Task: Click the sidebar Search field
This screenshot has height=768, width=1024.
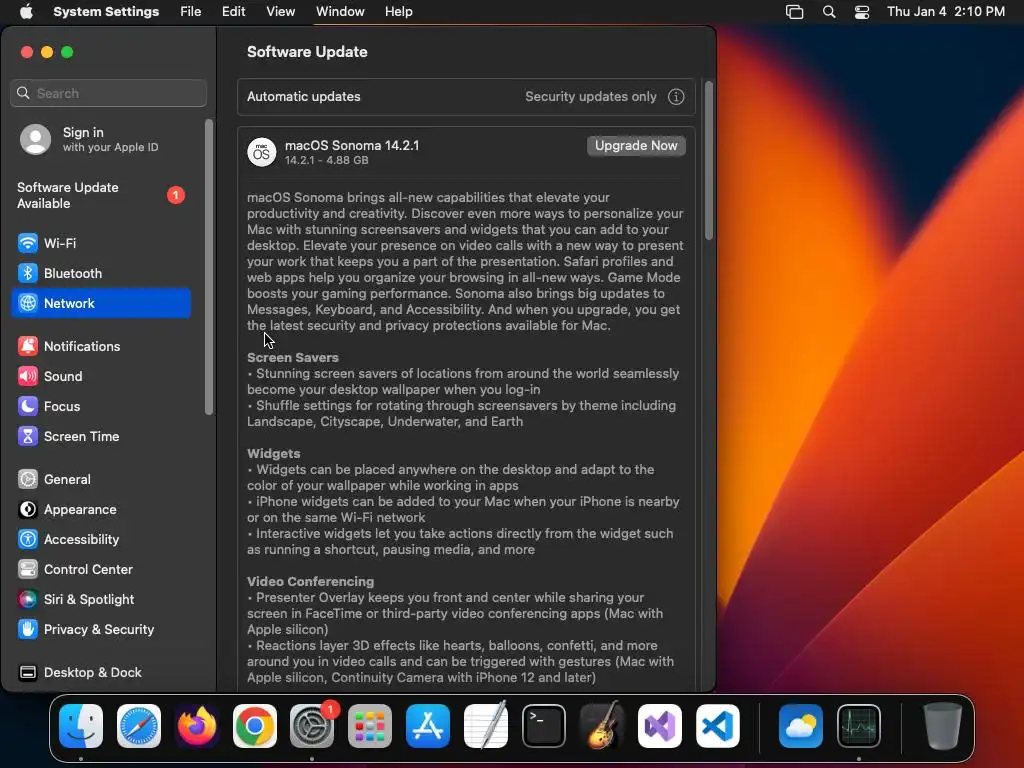Action: pyautogui.click(x=108, y=93)
